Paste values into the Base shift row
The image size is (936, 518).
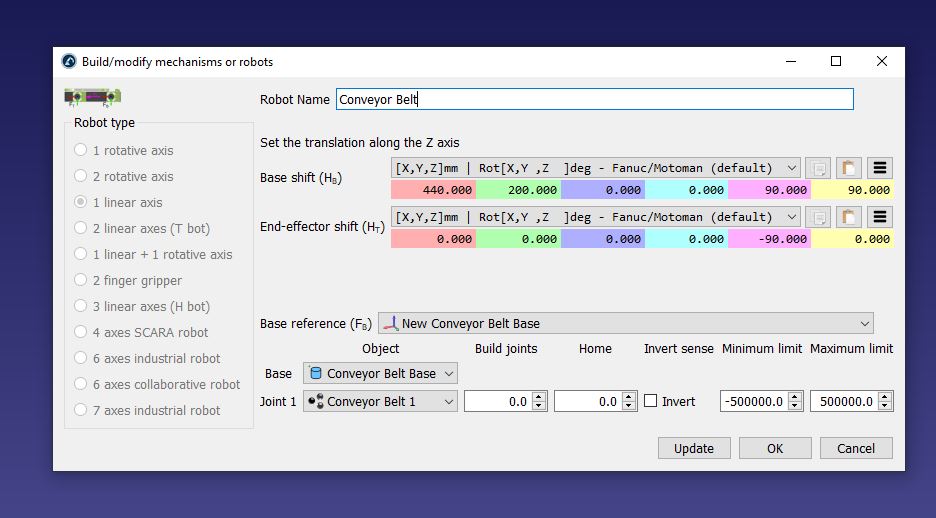pos(848,168)
